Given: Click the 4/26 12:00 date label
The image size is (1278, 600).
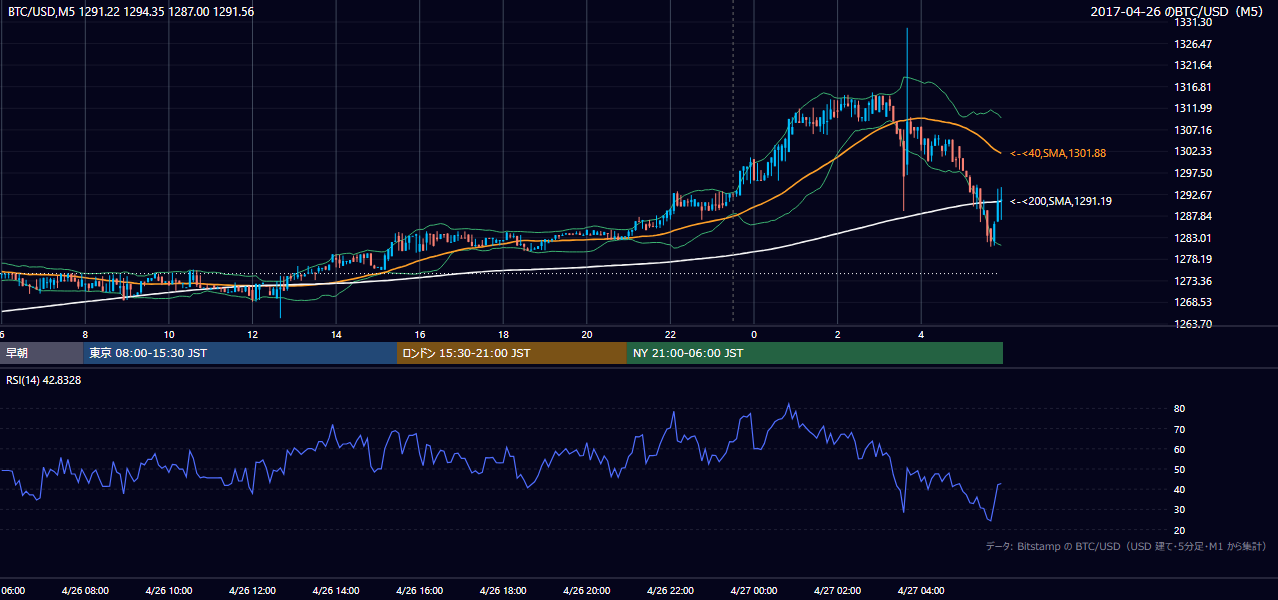Looking at the screenshot, I should click(252, 591).
